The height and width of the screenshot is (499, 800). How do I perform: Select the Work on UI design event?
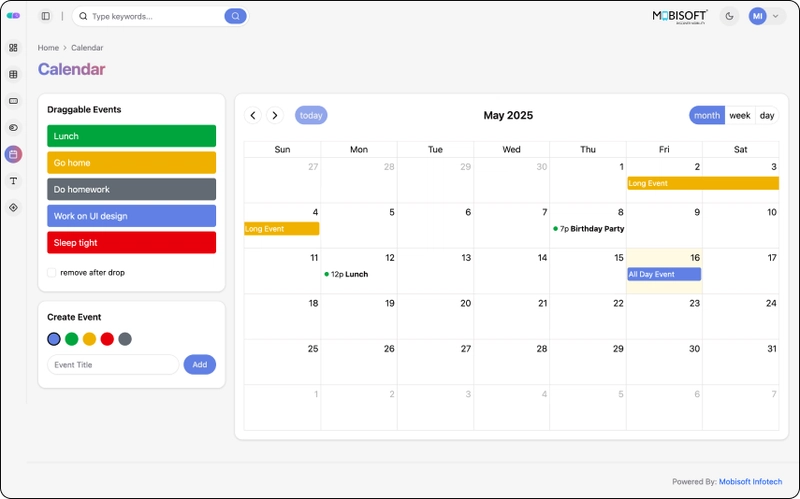132,216
